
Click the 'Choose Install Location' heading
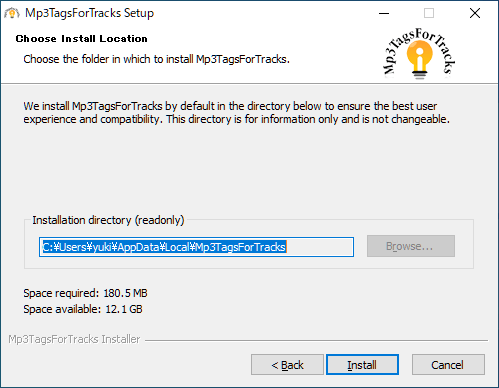(x=81, y=39)
